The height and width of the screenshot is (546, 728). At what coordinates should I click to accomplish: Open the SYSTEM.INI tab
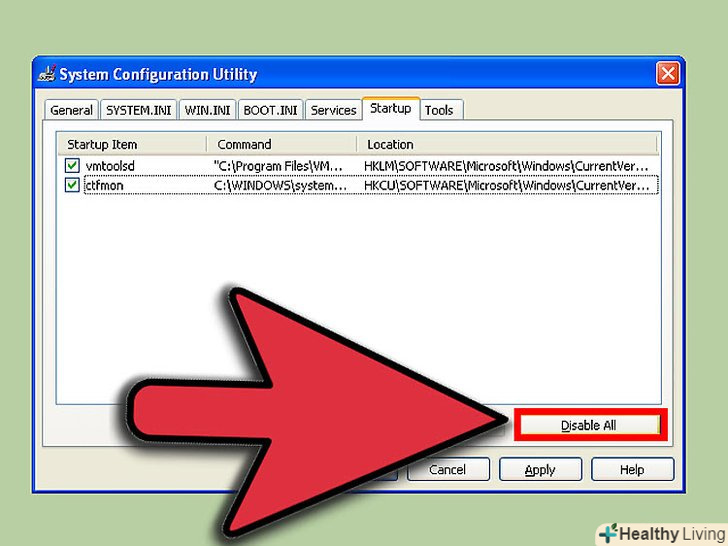coord(138,110)
